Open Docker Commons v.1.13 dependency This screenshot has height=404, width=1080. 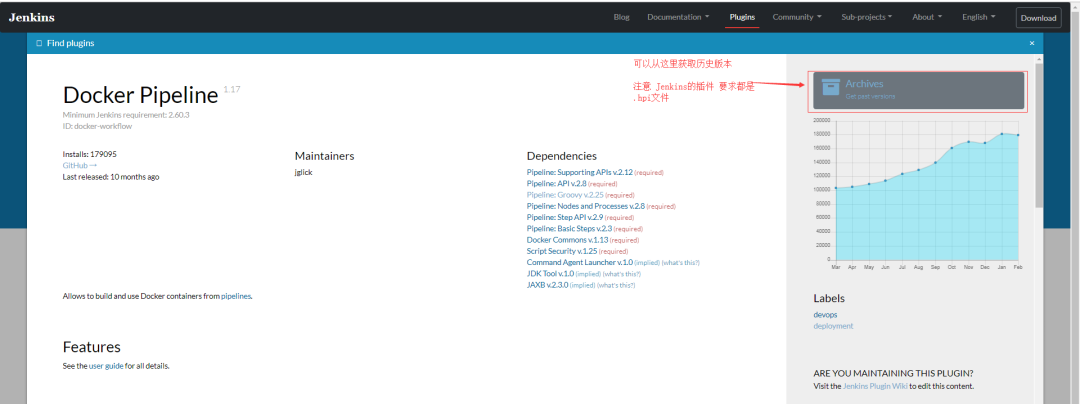(x=568, y=240)
